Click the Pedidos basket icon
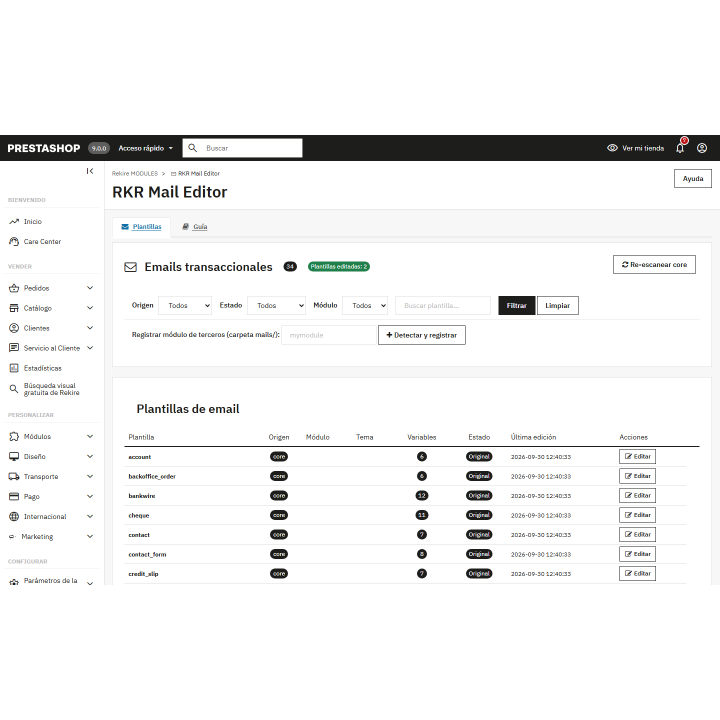The image size is (720, 720). (14, 288)
